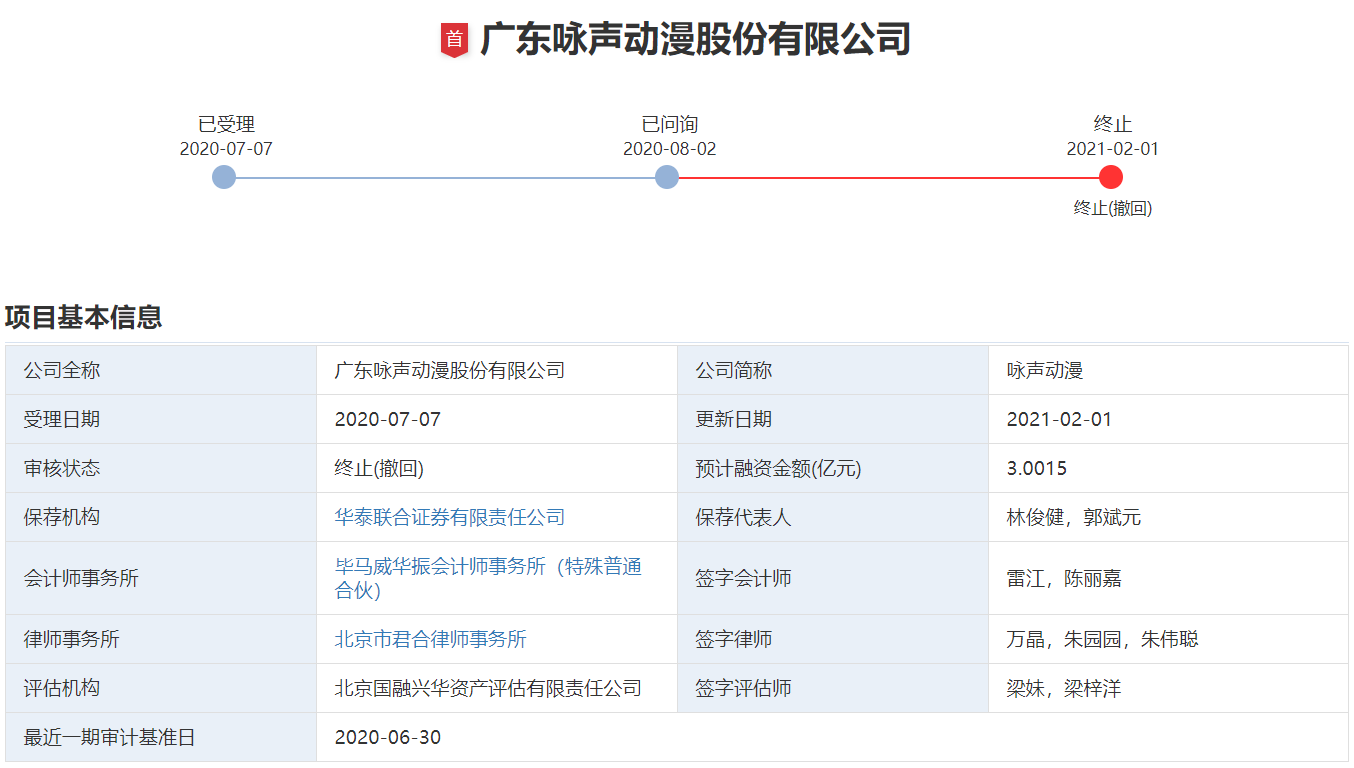The image size is (1354, 768).
Task: Click the 项目基本信息 section heading
Action: coord(83,317)
